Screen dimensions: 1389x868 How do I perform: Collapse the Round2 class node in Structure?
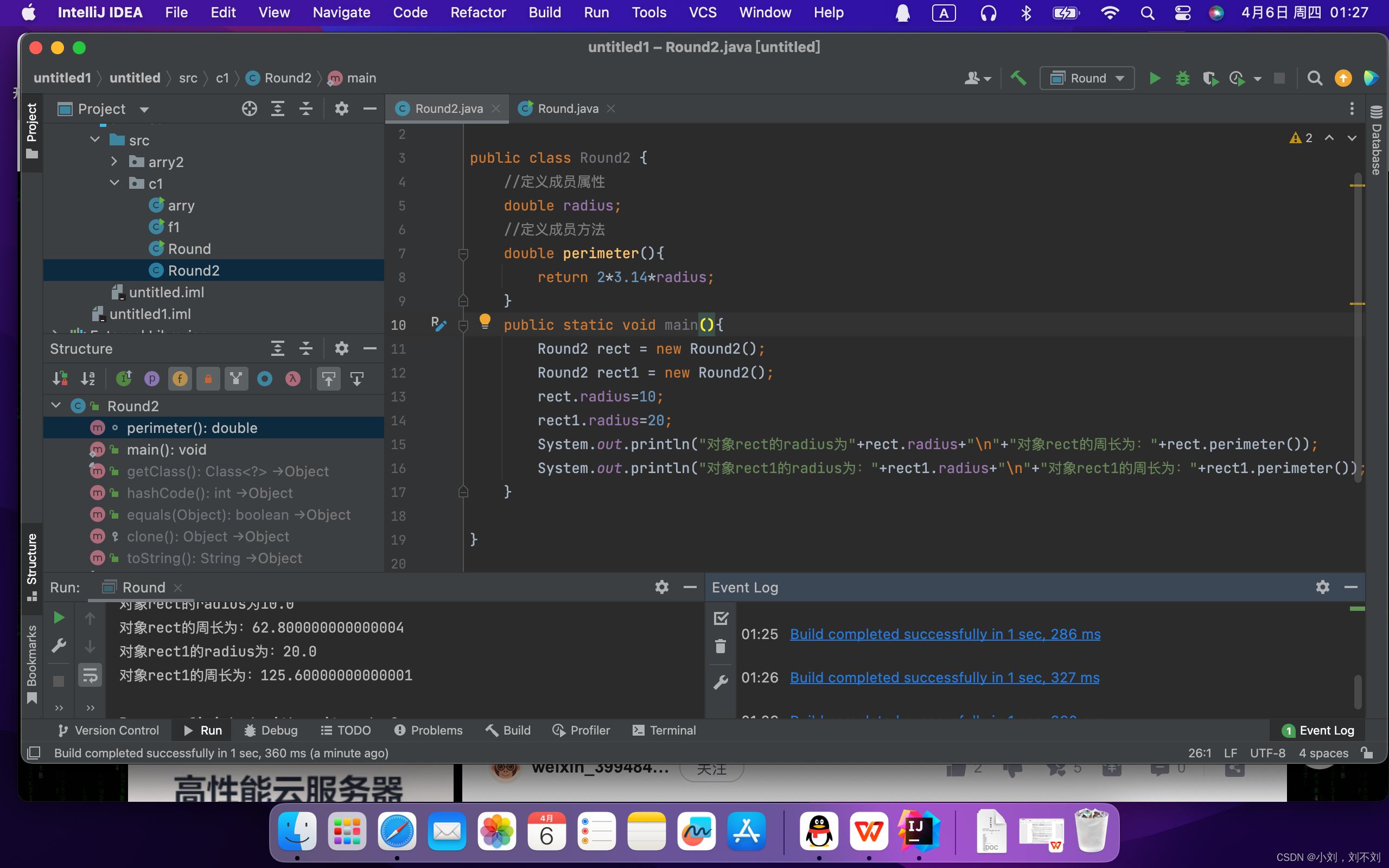point(56,406)
